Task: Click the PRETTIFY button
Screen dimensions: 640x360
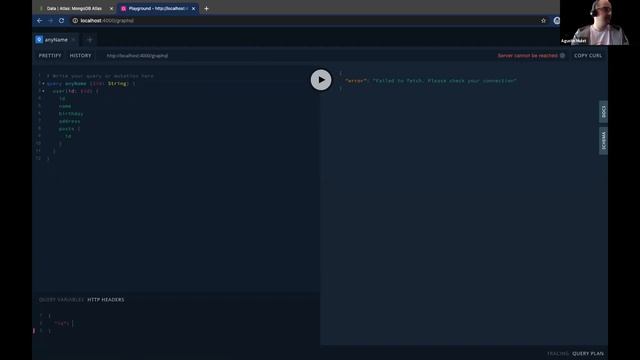Action: 50,56
